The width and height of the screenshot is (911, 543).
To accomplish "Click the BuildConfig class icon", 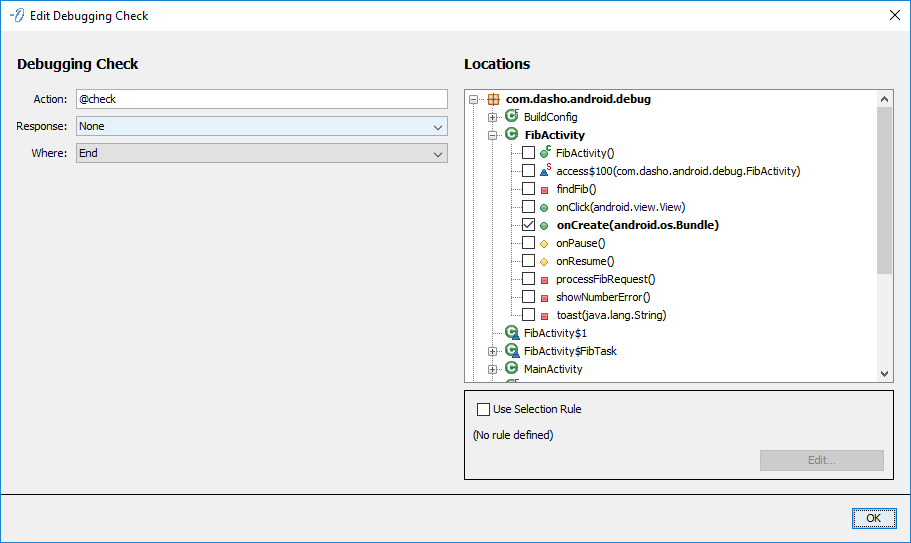I will 512,117.
